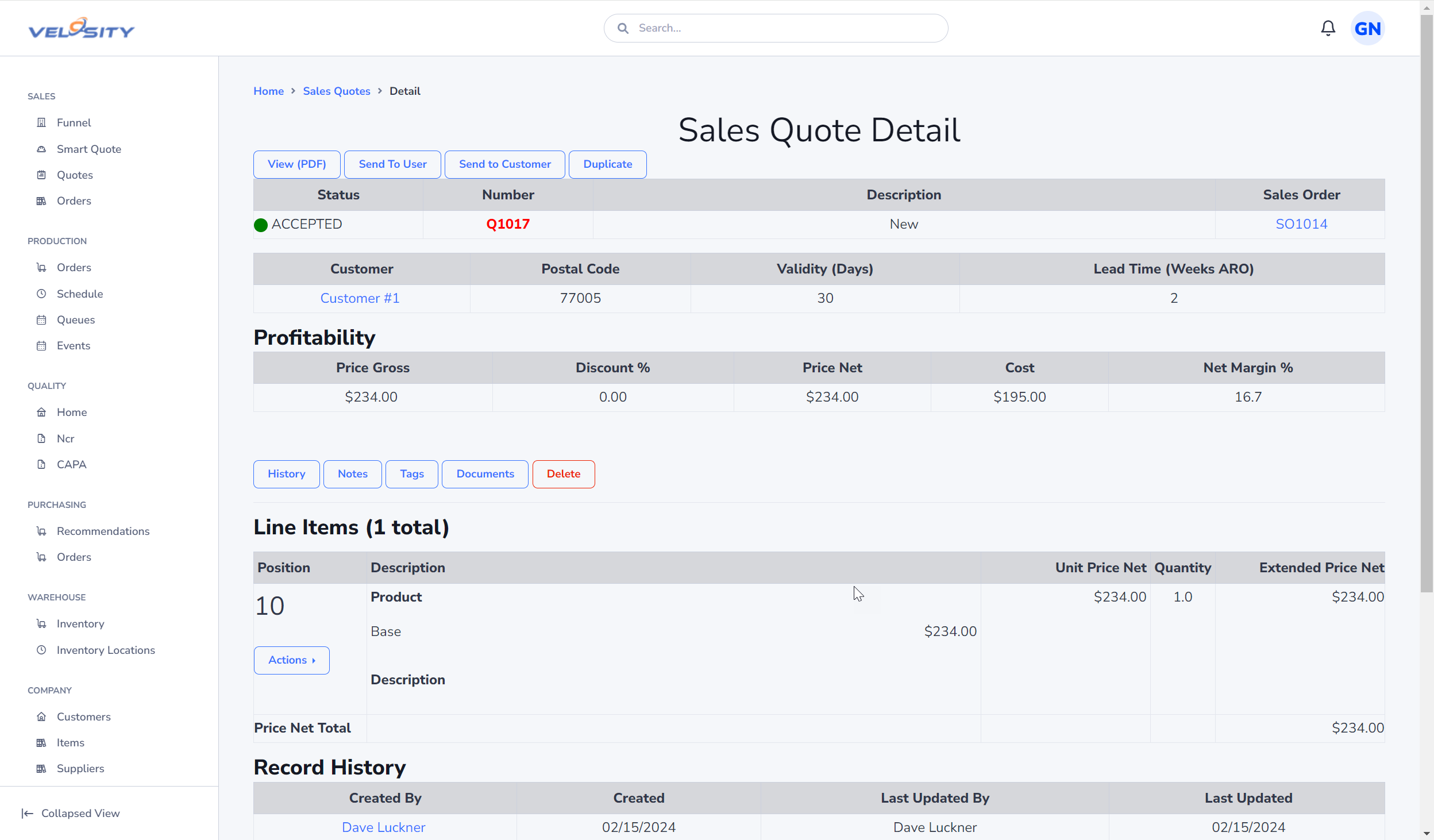
Task: Click the Recommendations cart icon
Action: click(x=41, y=531)
